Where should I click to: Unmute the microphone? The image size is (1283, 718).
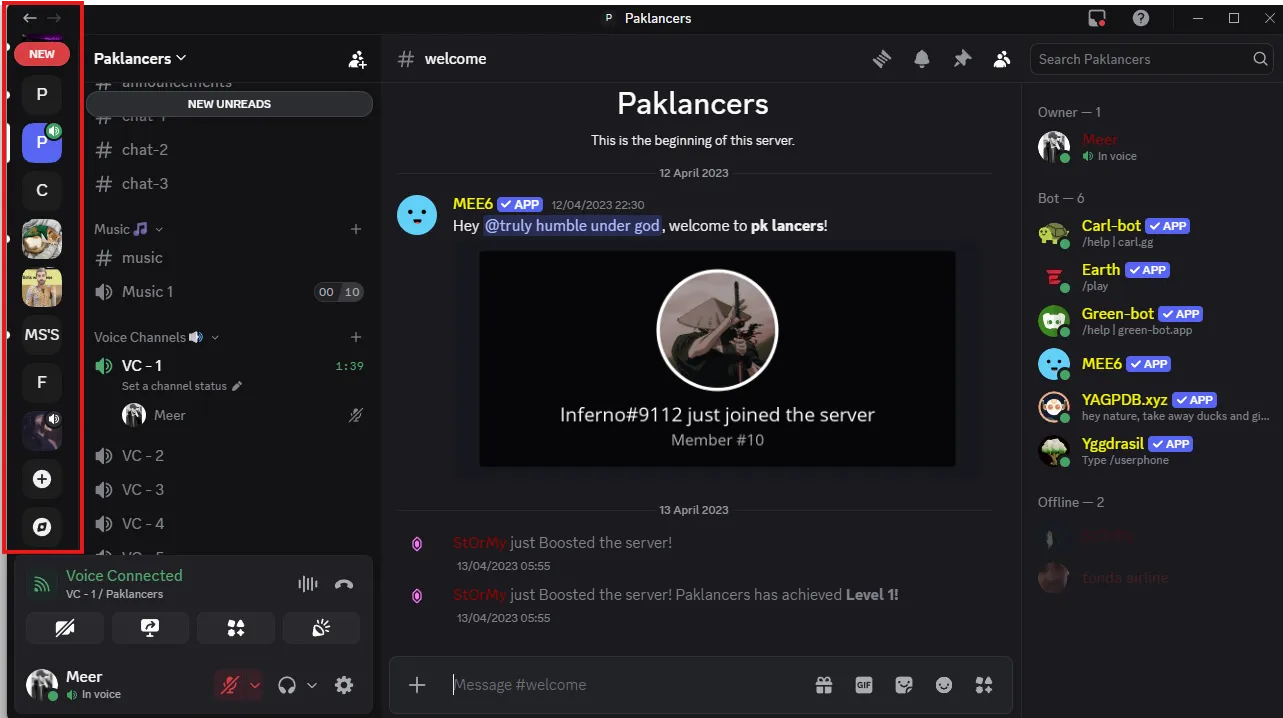230,685
